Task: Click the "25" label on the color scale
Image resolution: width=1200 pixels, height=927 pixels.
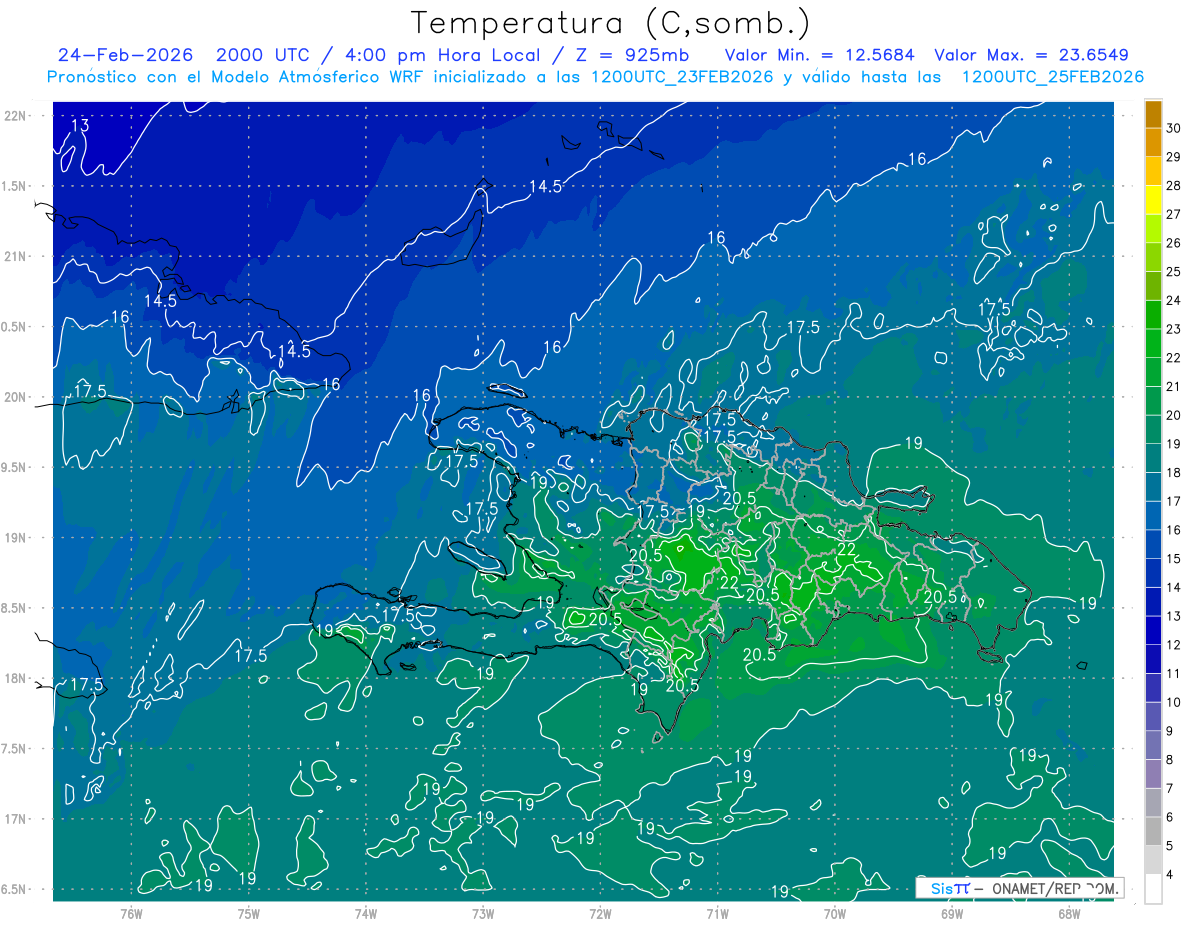Action: pos(1174,272)
